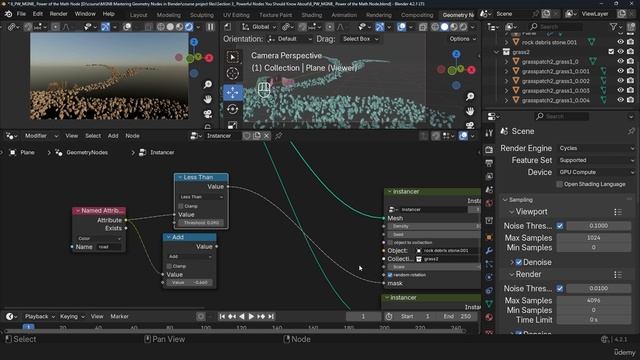Open the Object Data green triangle properties tab
Image resolution: width=640 pixels, height=360 pixels.
pos(489,304)
